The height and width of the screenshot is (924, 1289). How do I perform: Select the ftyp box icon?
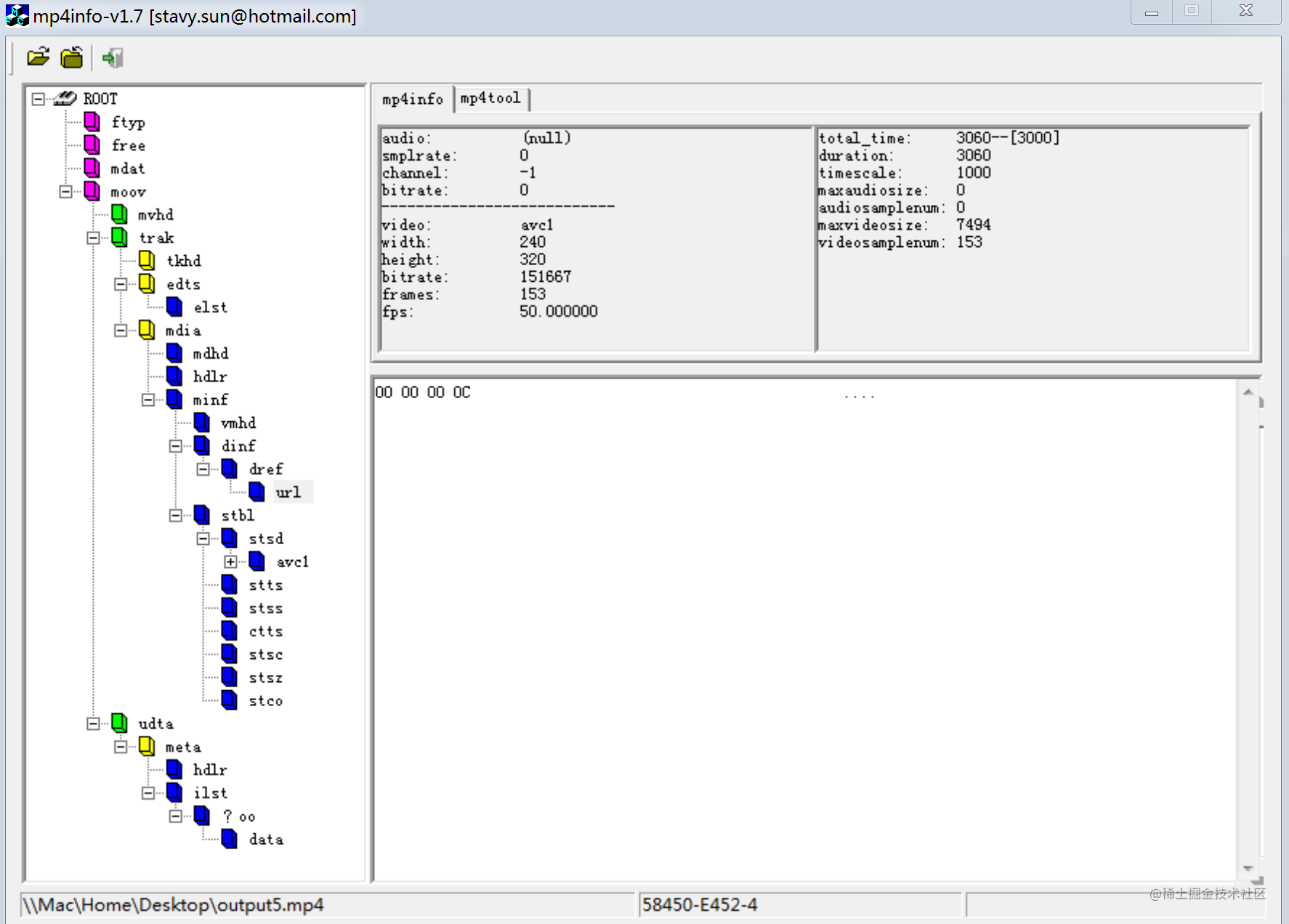(92, 122)
